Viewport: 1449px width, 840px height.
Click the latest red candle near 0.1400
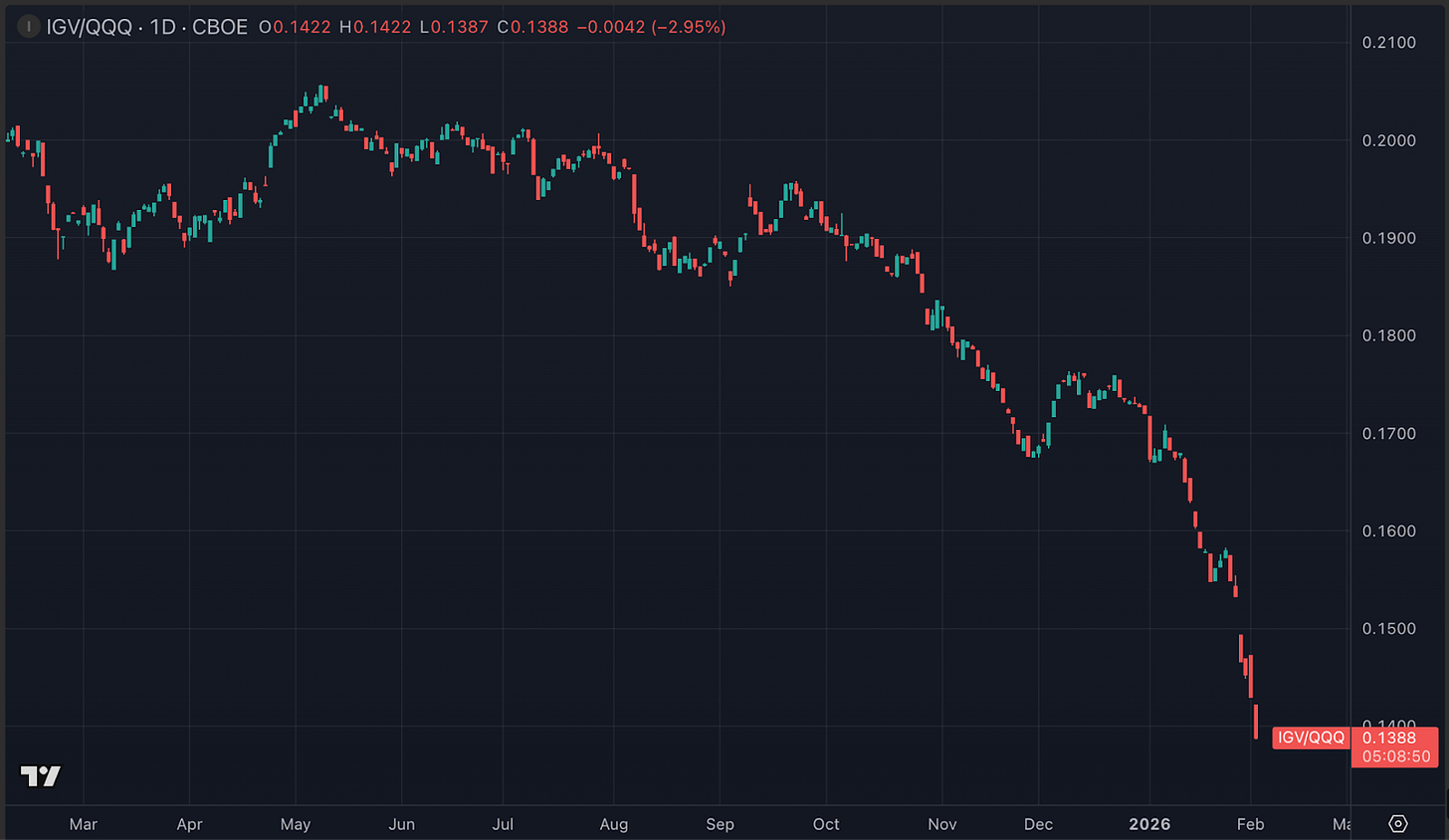(1256, 722)
